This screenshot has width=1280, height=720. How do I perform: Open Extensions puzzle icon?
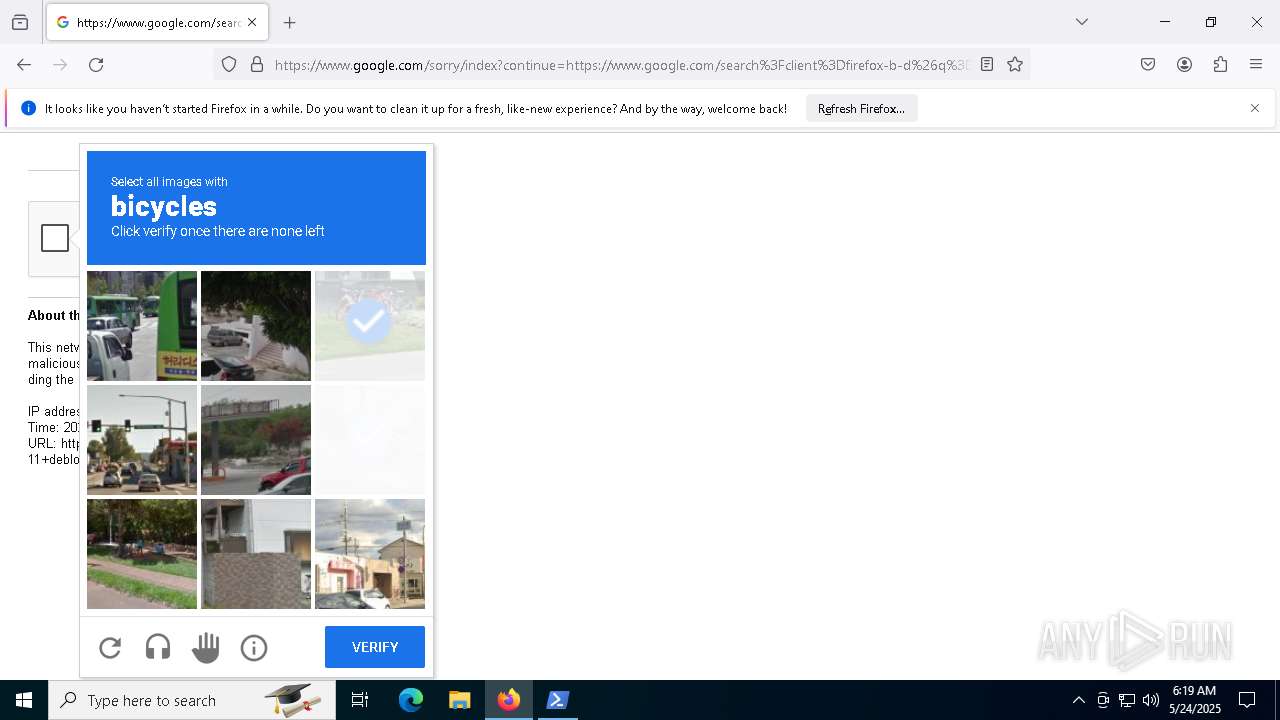click(x=1220, y=65)
